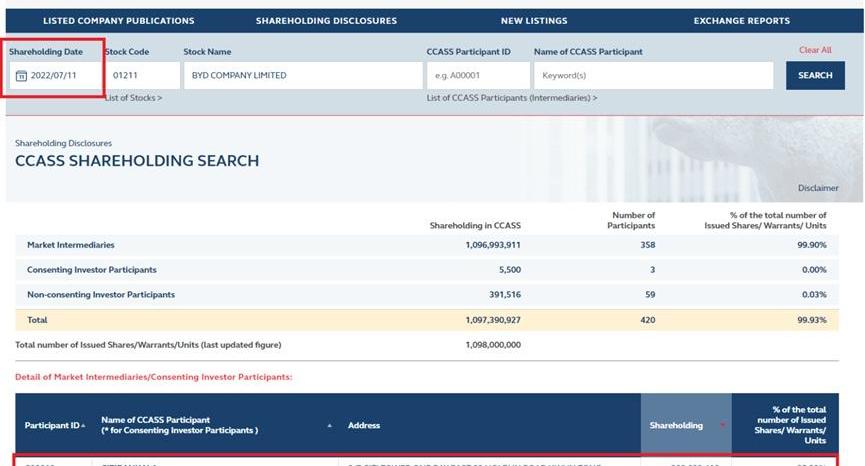This screenshot has width=865, height=466.
Task: Select the value 391,516
Action: (505, 294)
